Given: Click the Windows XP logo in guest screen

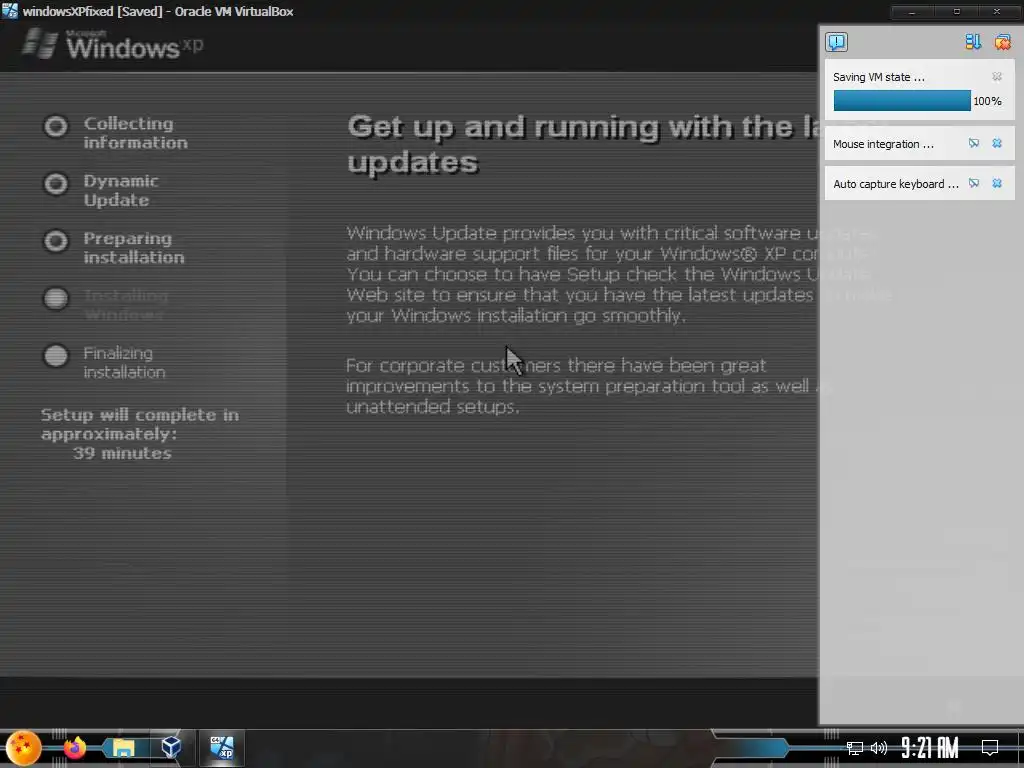Looking at the screenshot, I should pos(112,44).
